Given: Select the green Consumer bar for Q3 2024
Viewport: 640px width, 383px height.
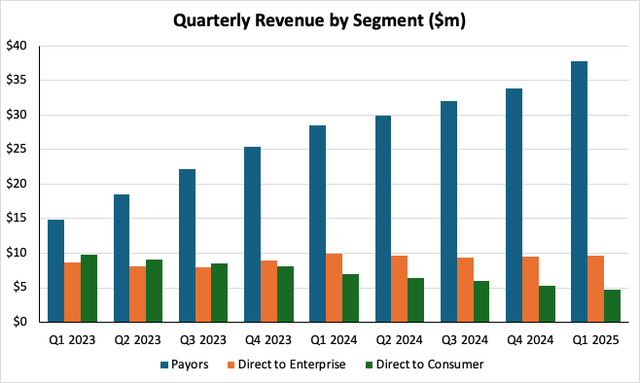Looking at the screenshot, I should point(481,302).
